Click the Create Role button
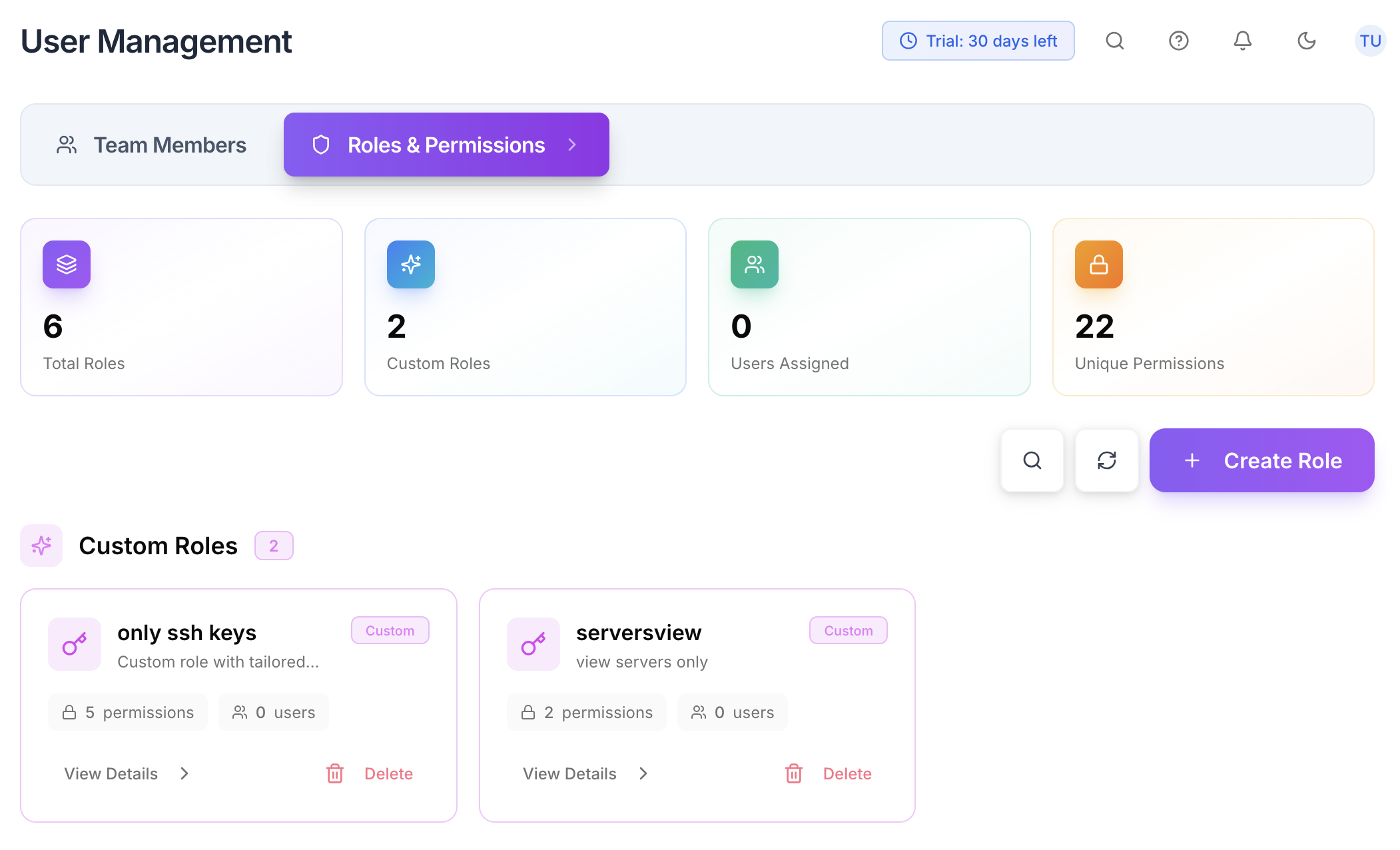 pyautogui.click(x=1261, y=460)
